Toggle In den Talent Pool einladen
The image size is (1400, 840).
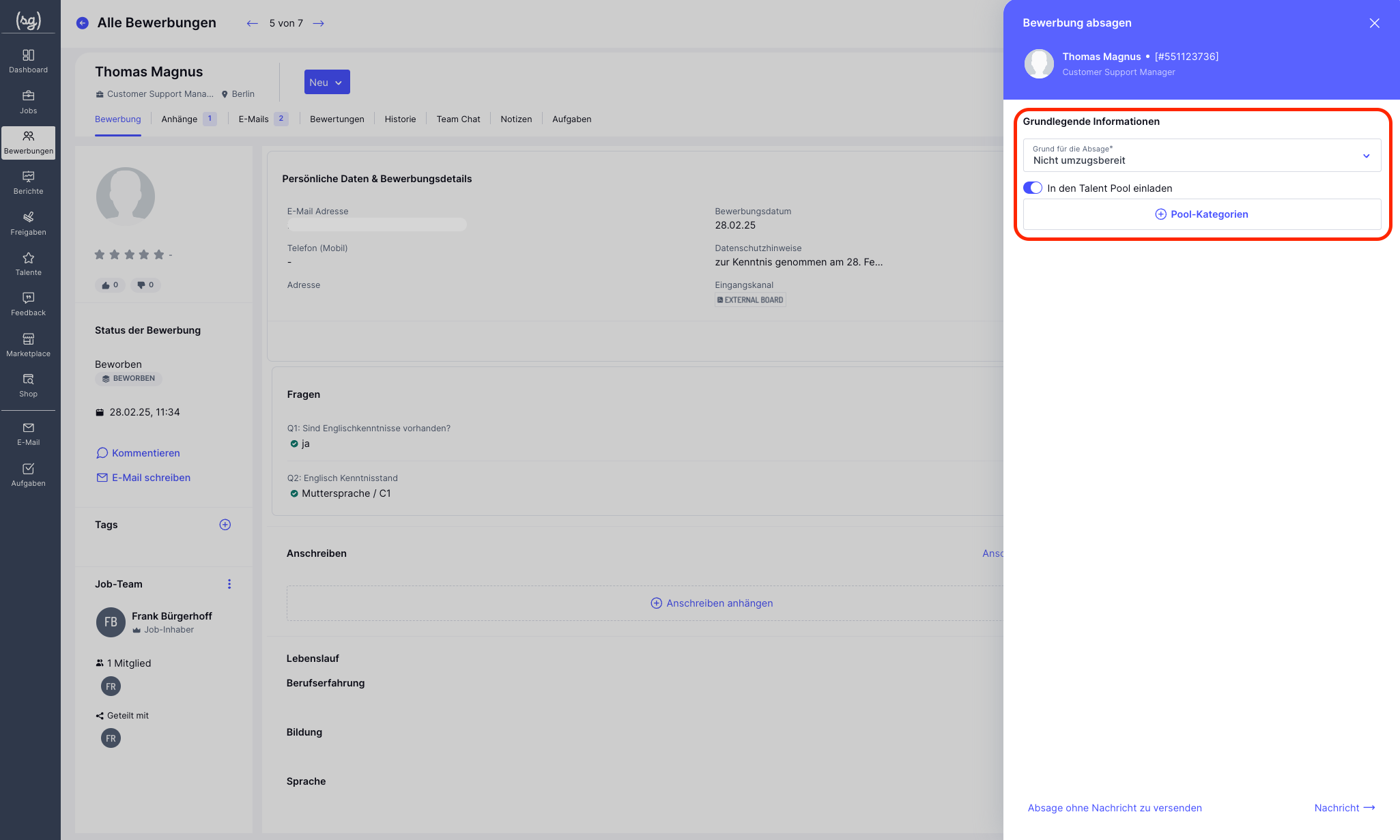(x=1033, y=188)
